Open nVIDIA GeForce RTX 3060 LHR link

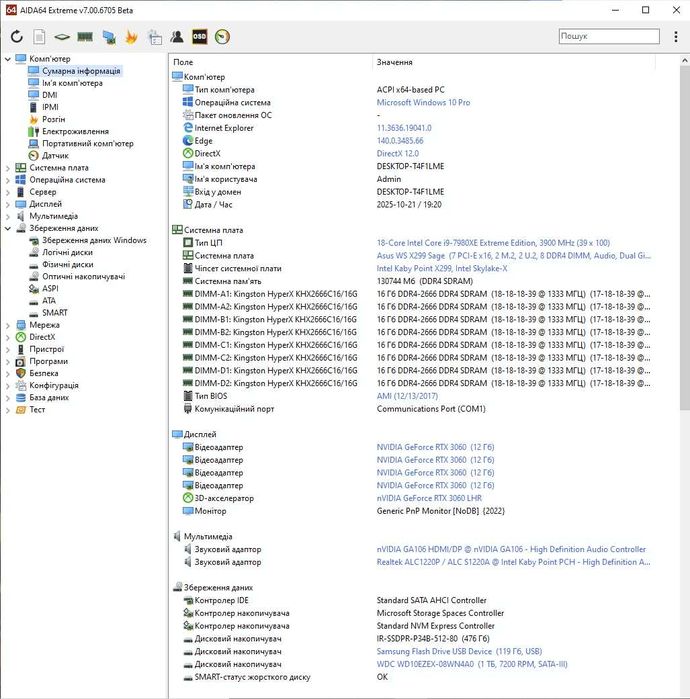coord(429,498)
